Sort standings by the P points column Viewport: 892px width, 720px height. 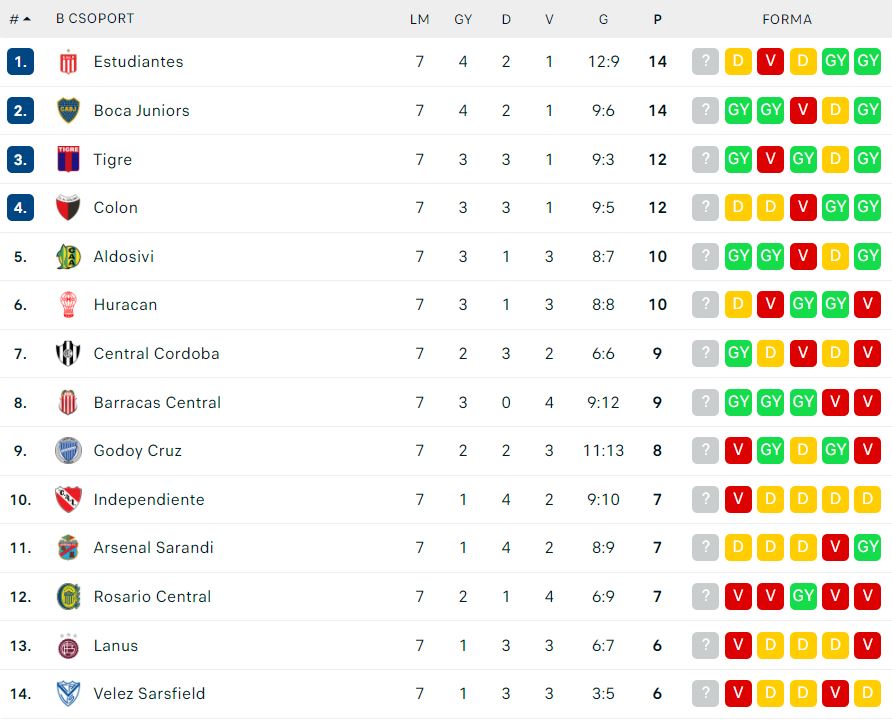tap(658, 19)
